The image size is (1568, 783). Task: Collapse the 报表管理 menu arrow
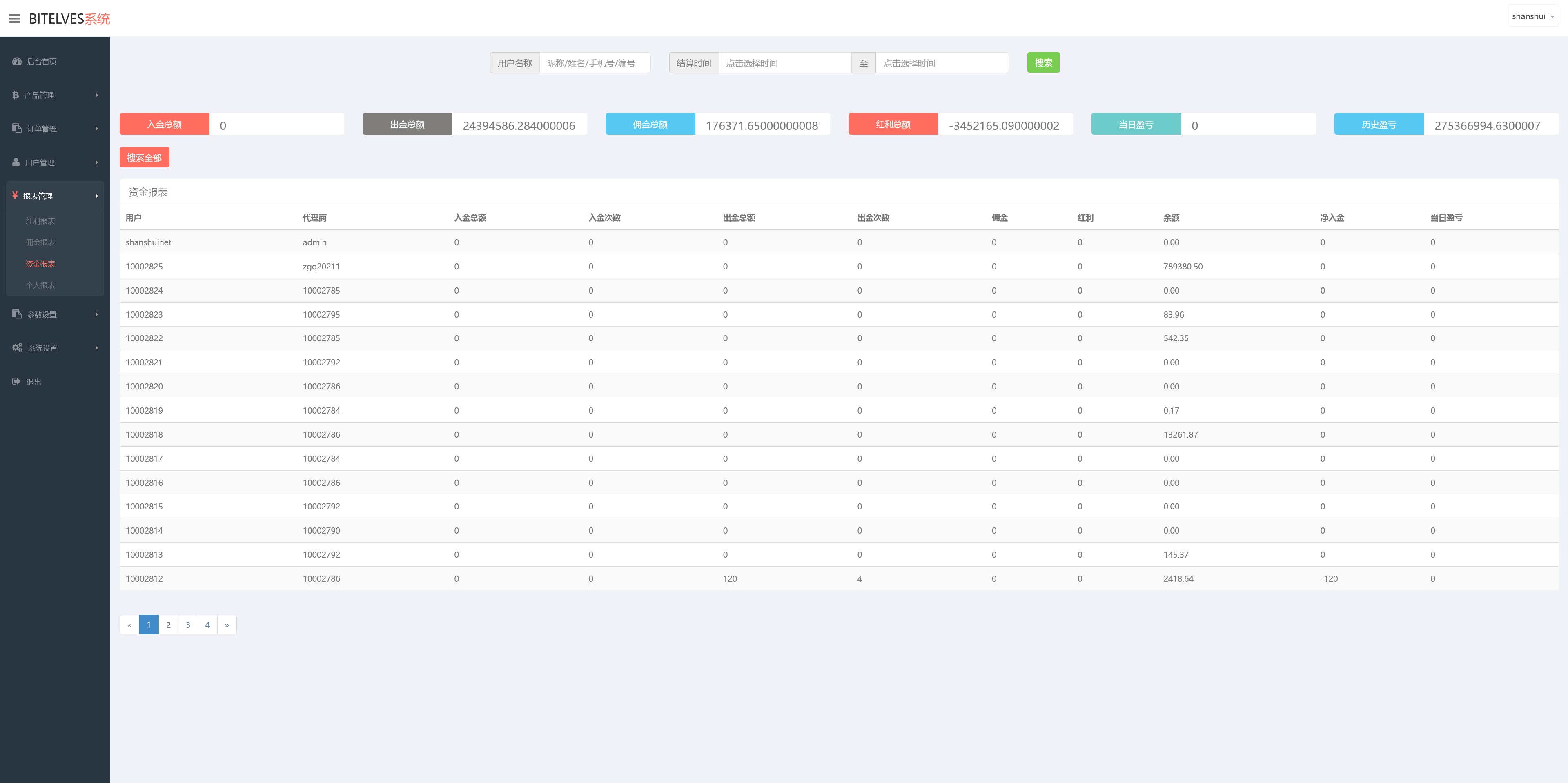tap(96, 196)
